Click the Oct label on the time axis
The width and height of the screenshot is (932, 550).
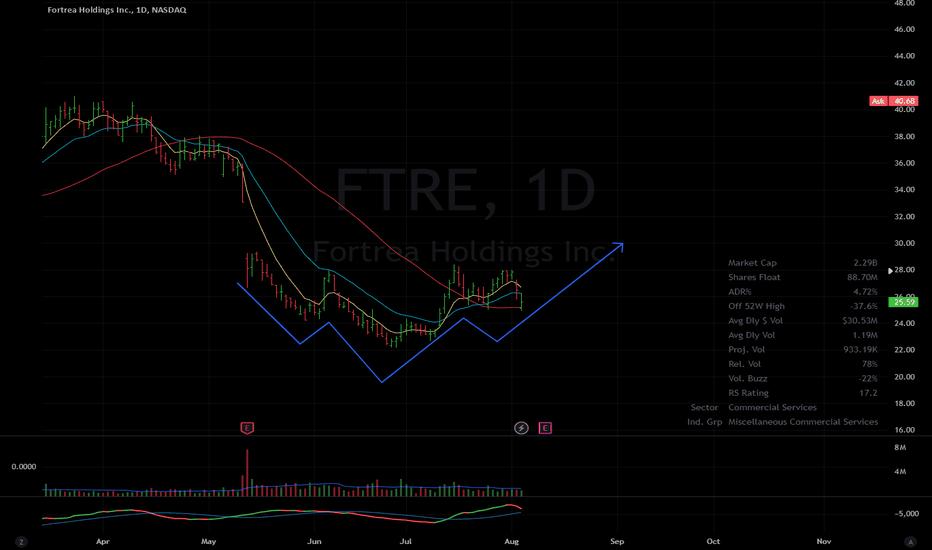[713, 541]
